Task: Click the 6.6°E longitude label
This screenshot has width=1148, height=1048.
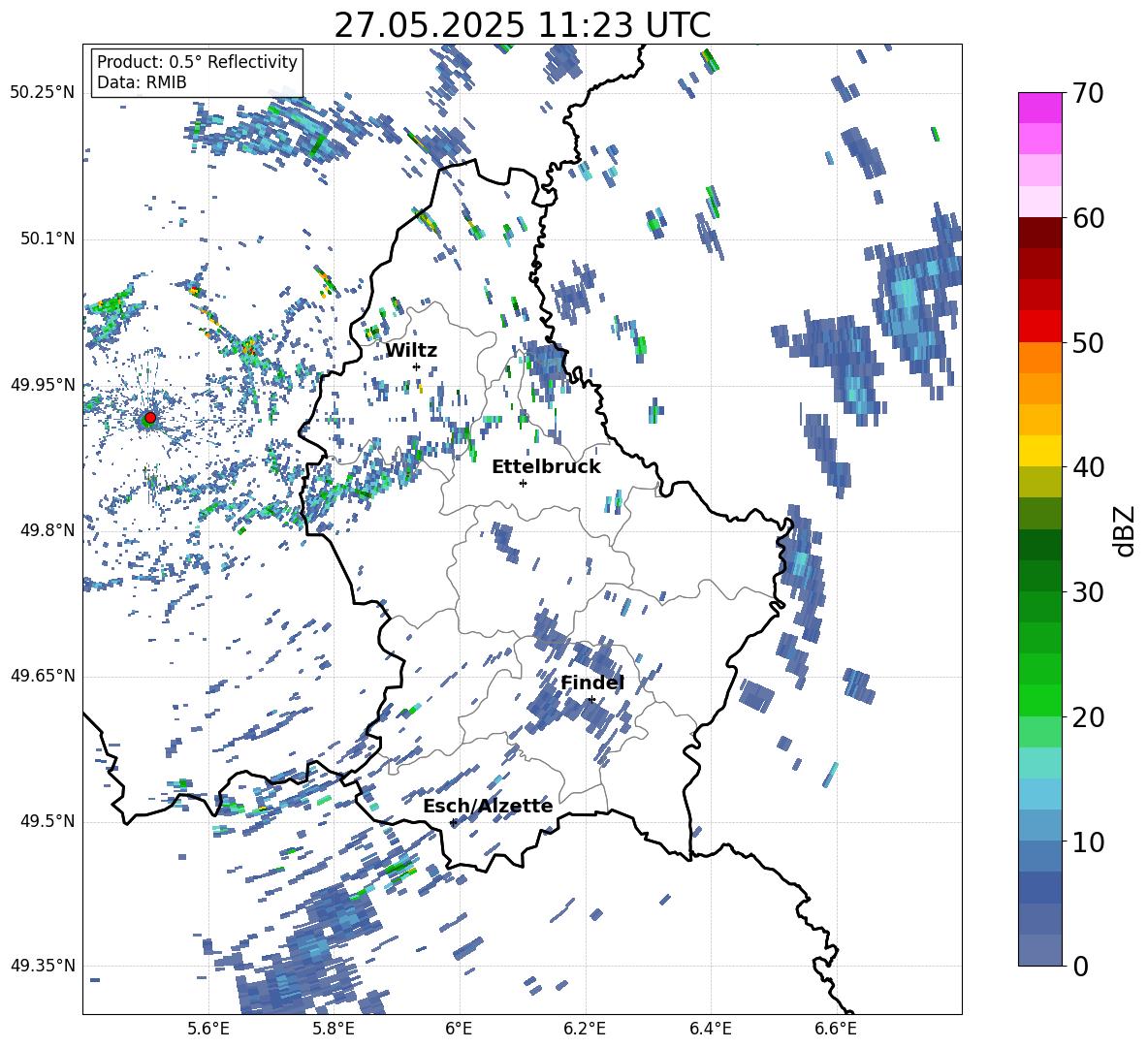Action: [836, 1029]
